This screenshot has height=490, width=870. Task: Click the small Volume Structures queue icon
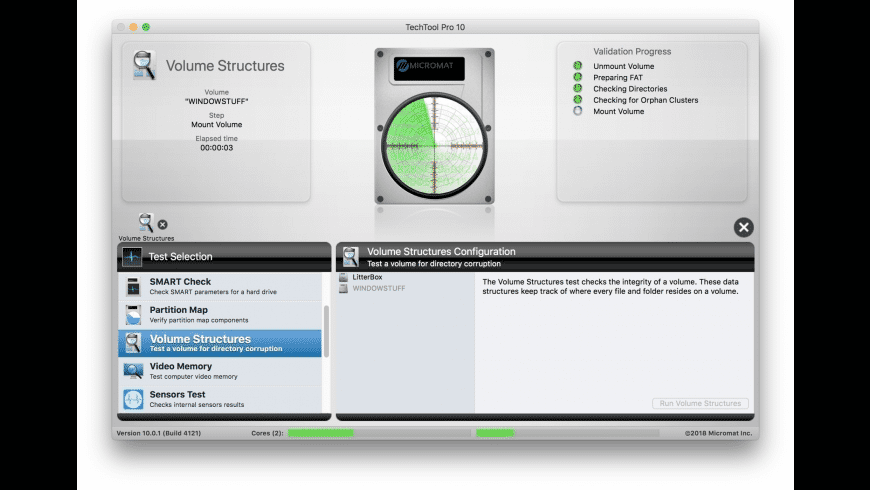145,223
